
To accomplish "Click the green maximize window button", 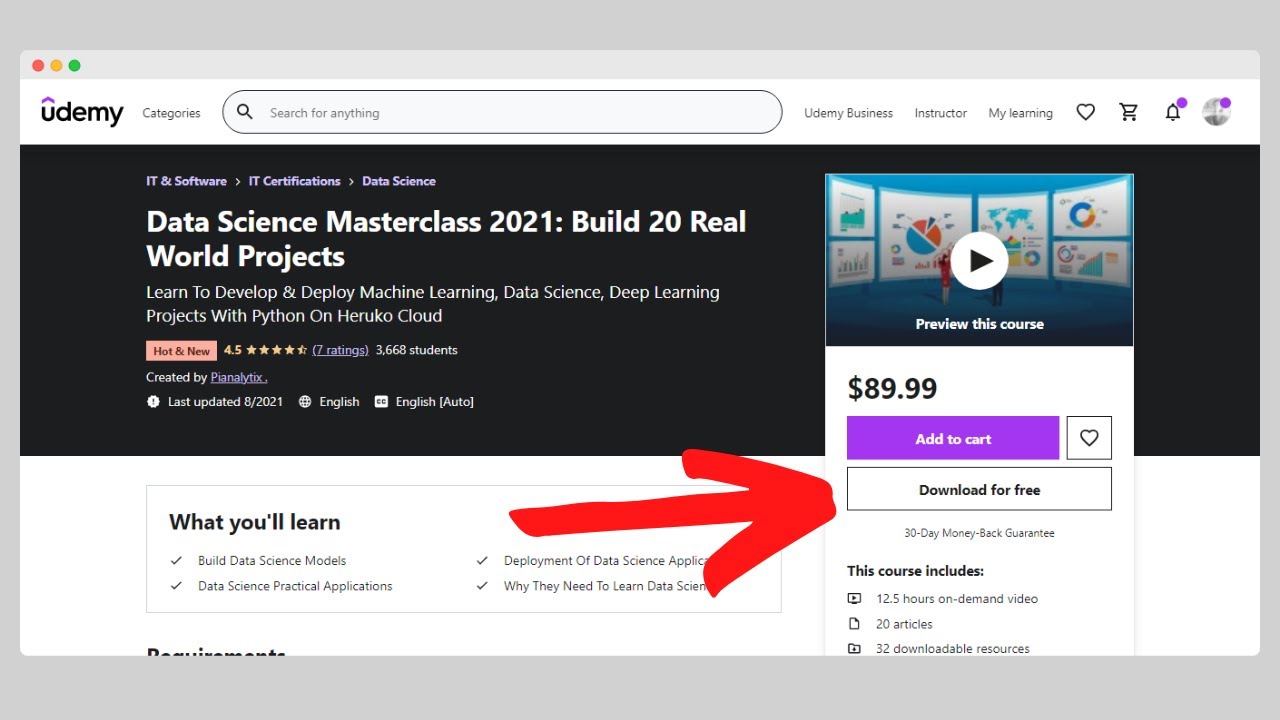I will [x=74, y=66].
